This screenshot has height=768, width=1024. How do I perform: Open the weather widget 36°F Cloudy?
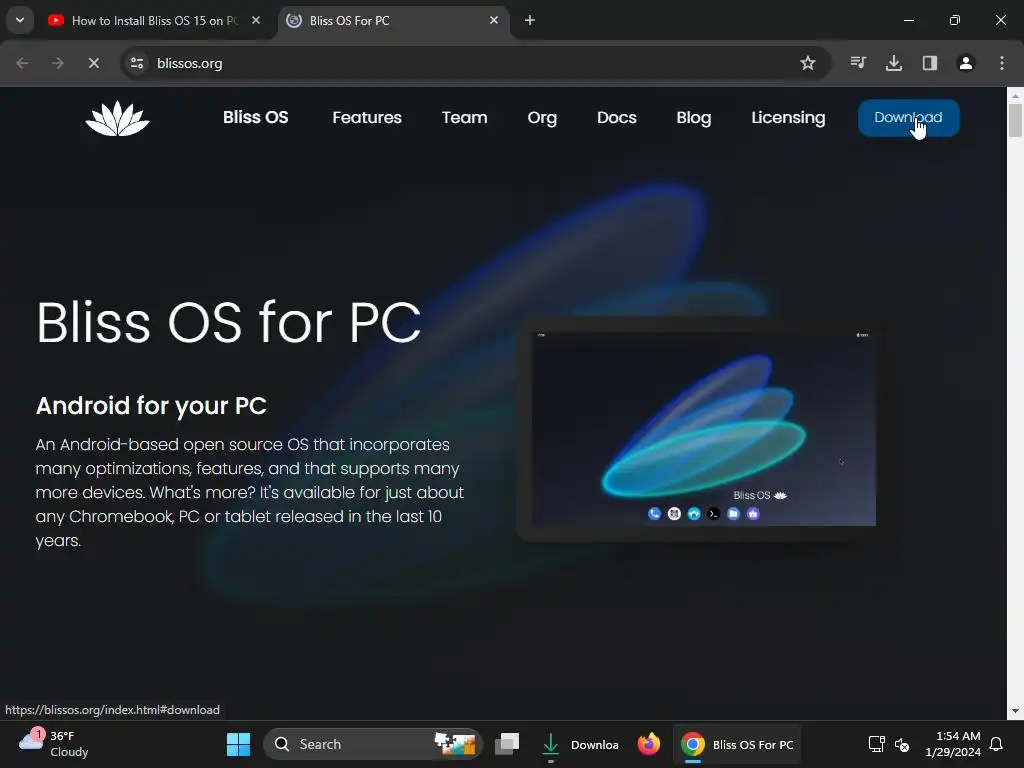(x=54, y=744)
